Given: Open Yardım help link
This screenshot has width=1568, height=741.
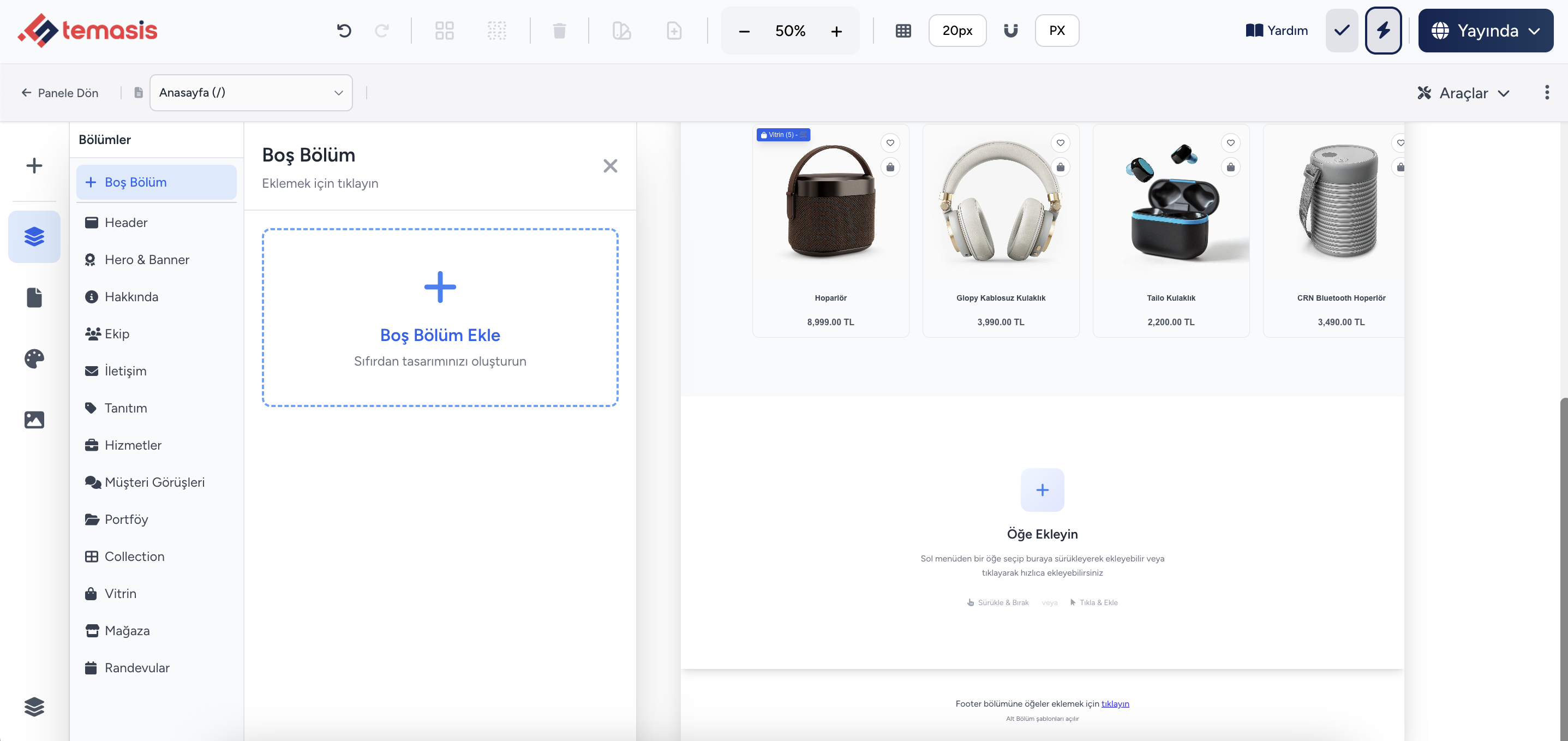Looking at the screenshot, I should click(x=1277, y=31).
